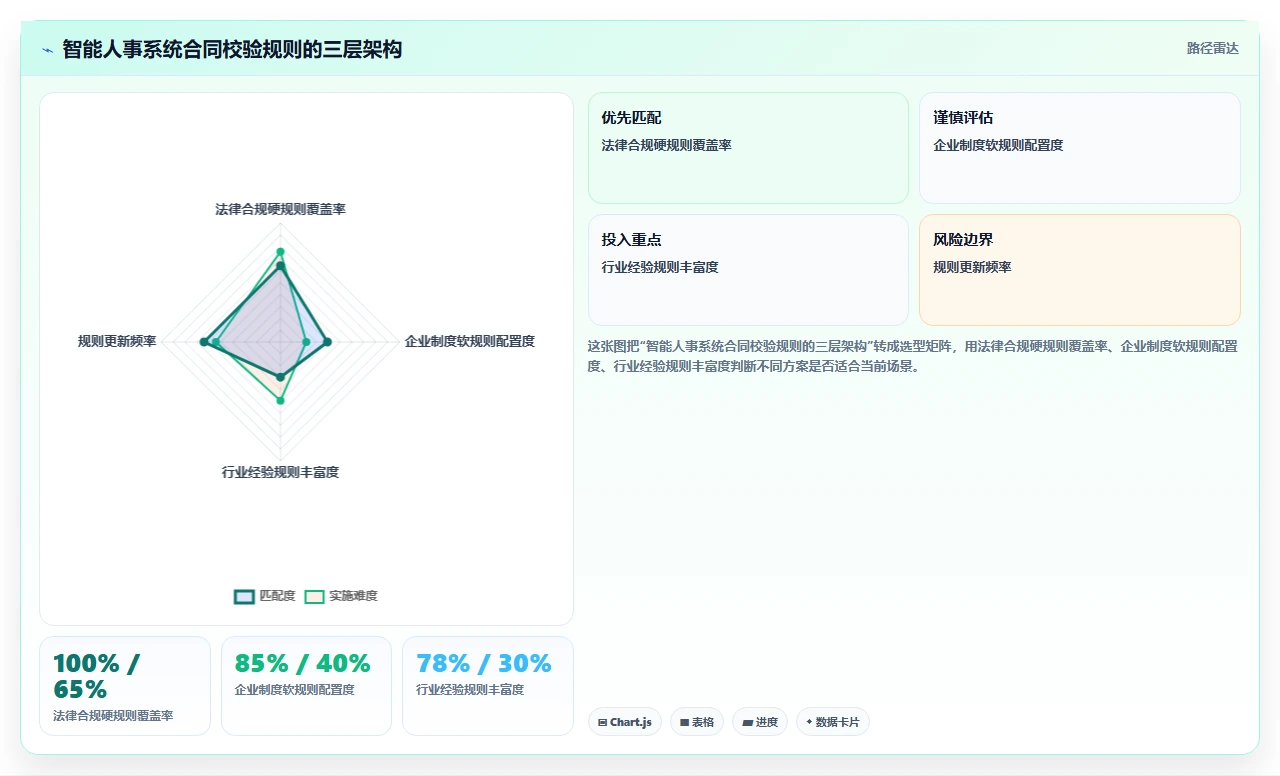Click 规则更新频率 text in the 风险边界 card
Image resolution: width=1280 pixels, height=776 pixels.
(x=972, y=267)
